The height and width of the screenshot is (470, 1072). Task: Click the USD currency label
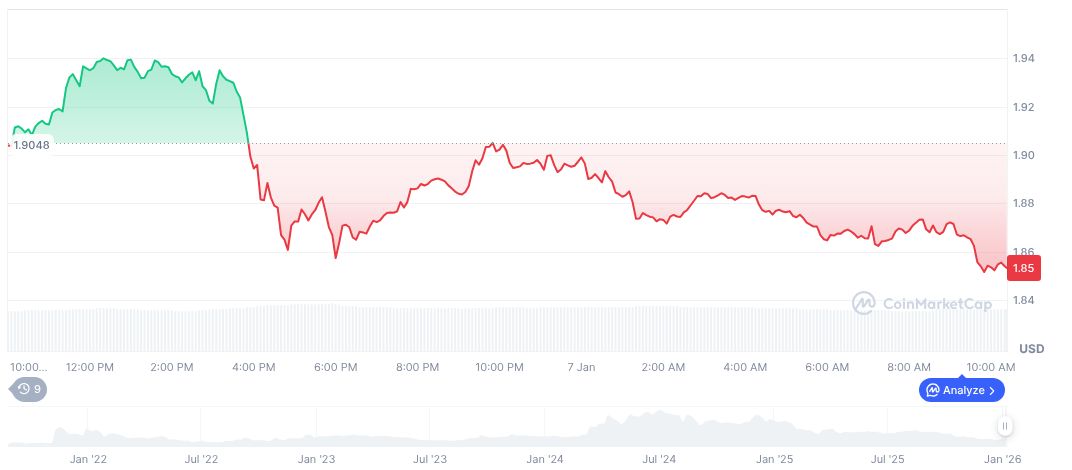coord(1031,348)
